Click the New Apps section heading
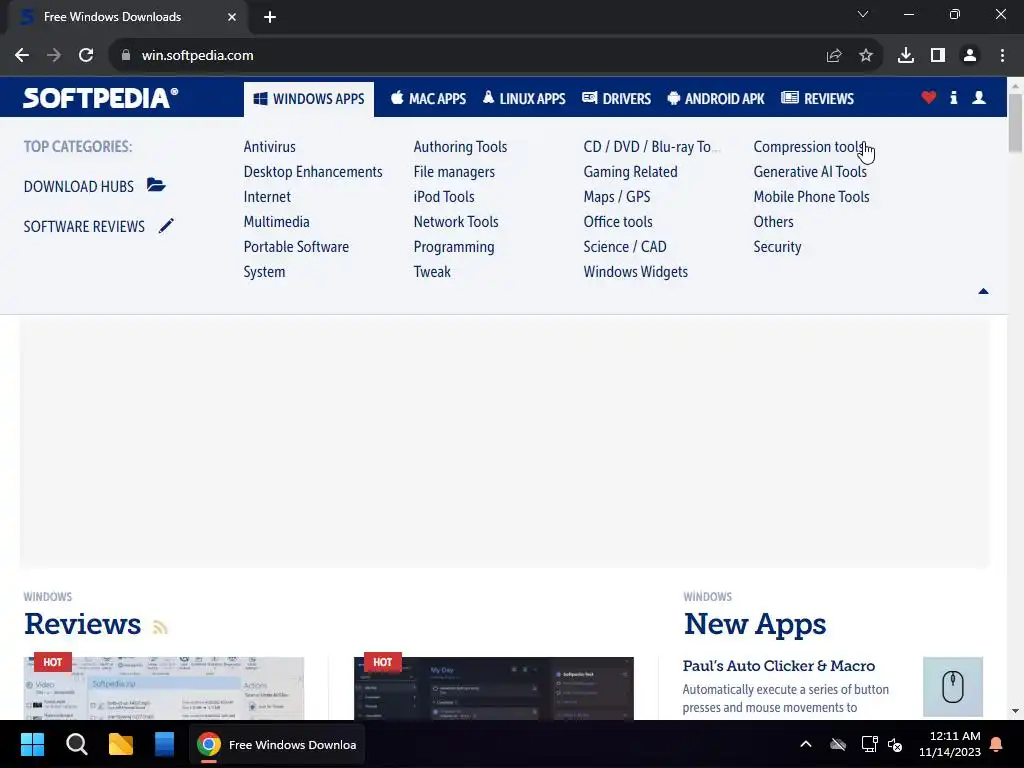Screen dimensions: 1024x768 point(755,624)
